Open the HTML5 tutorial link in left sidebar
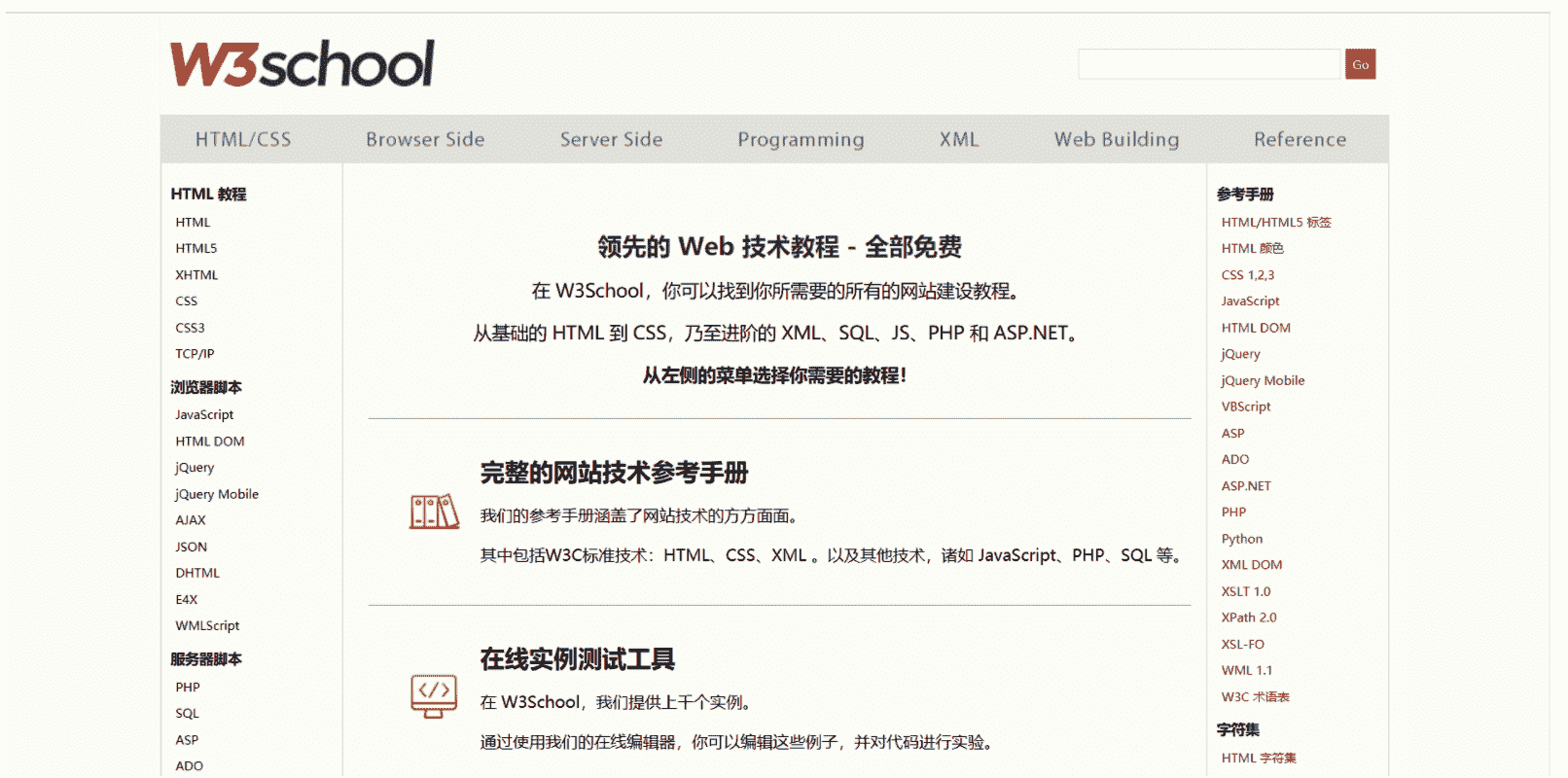1568x778 pixels. pyautogui.click(x=196, y=248)
